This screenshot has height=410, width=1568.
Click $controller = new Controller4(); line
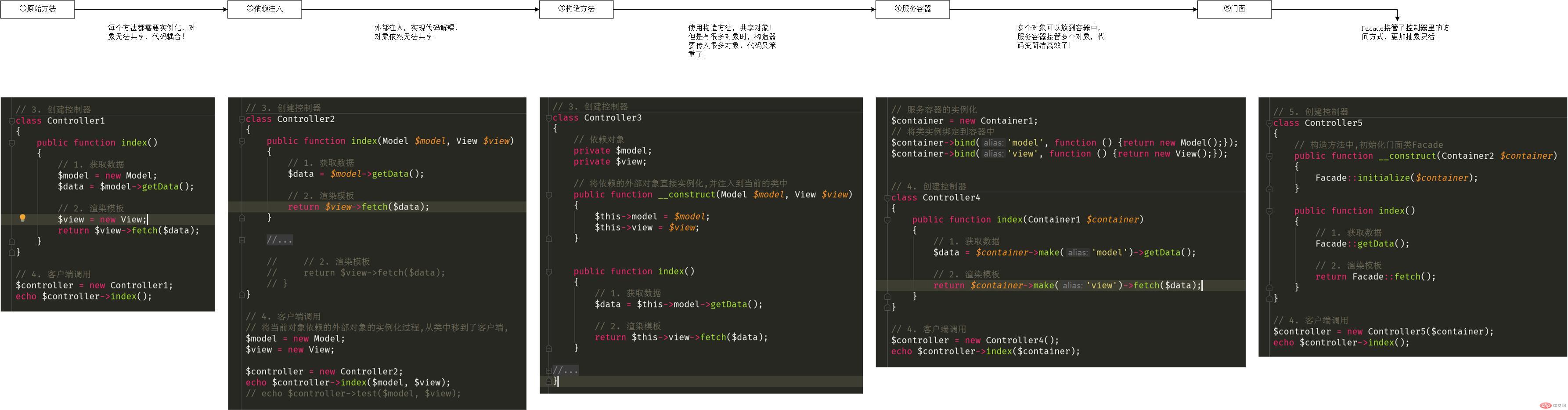[975, 340]
